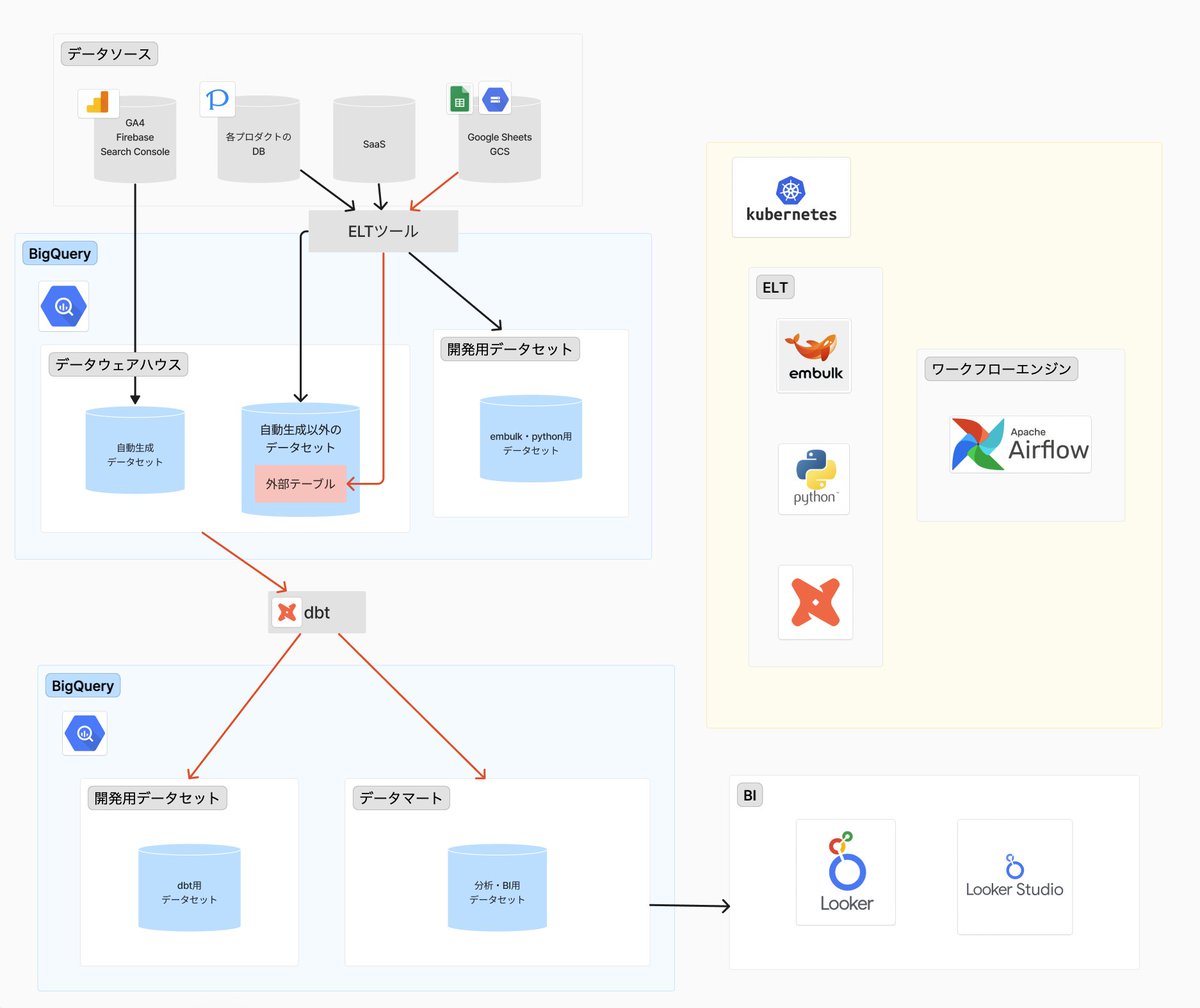Viewport: 1200px width, 1008px height.
Task: Select 開発用データセット label above dbt用 cylinder
Action: coord(158,798)
